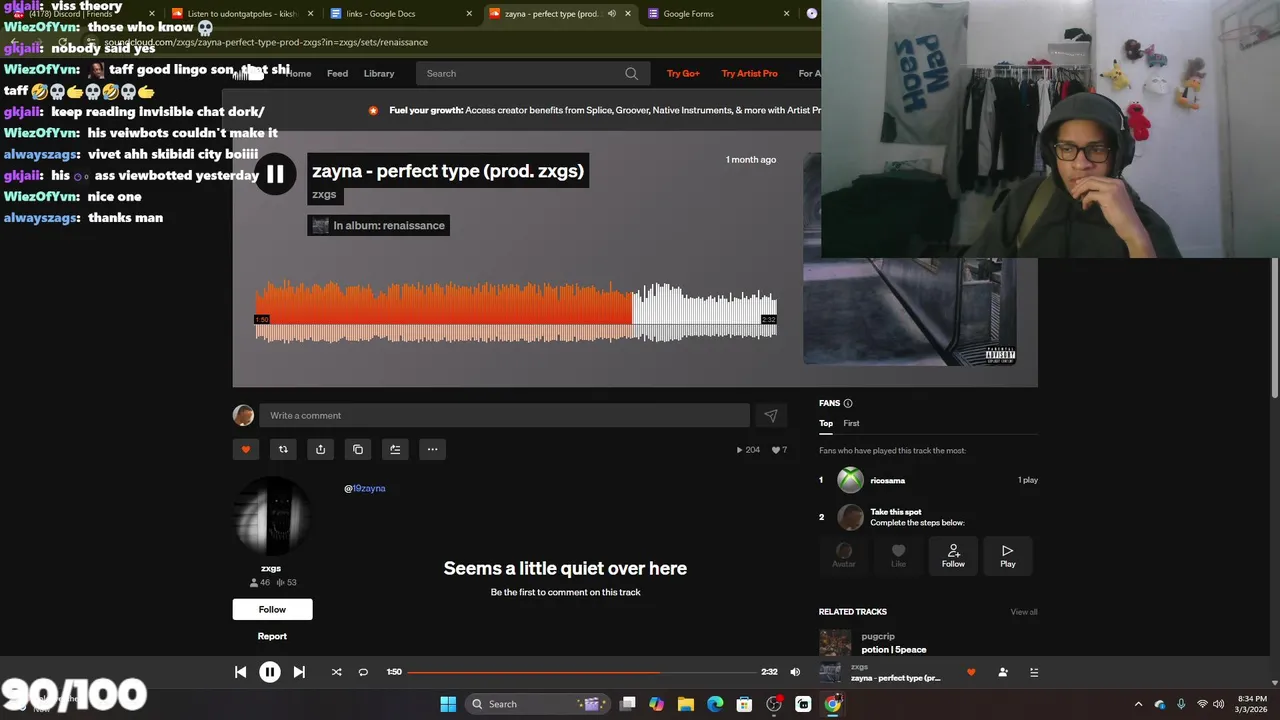Viewport: 1280px width, 720px height.
Task: Click the Report link
Action: pyautogui.click(x=272, y=636)
